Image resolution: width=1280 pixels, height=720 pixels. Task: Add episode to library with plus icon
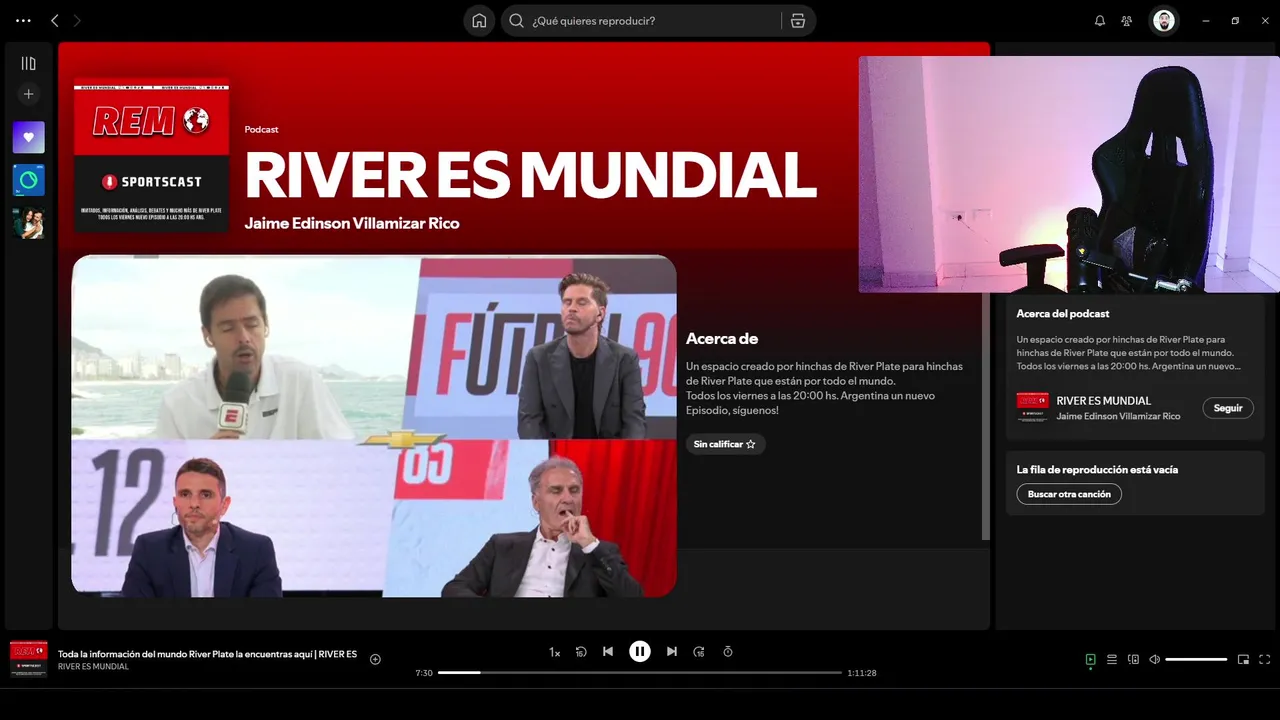click(375, 659)
